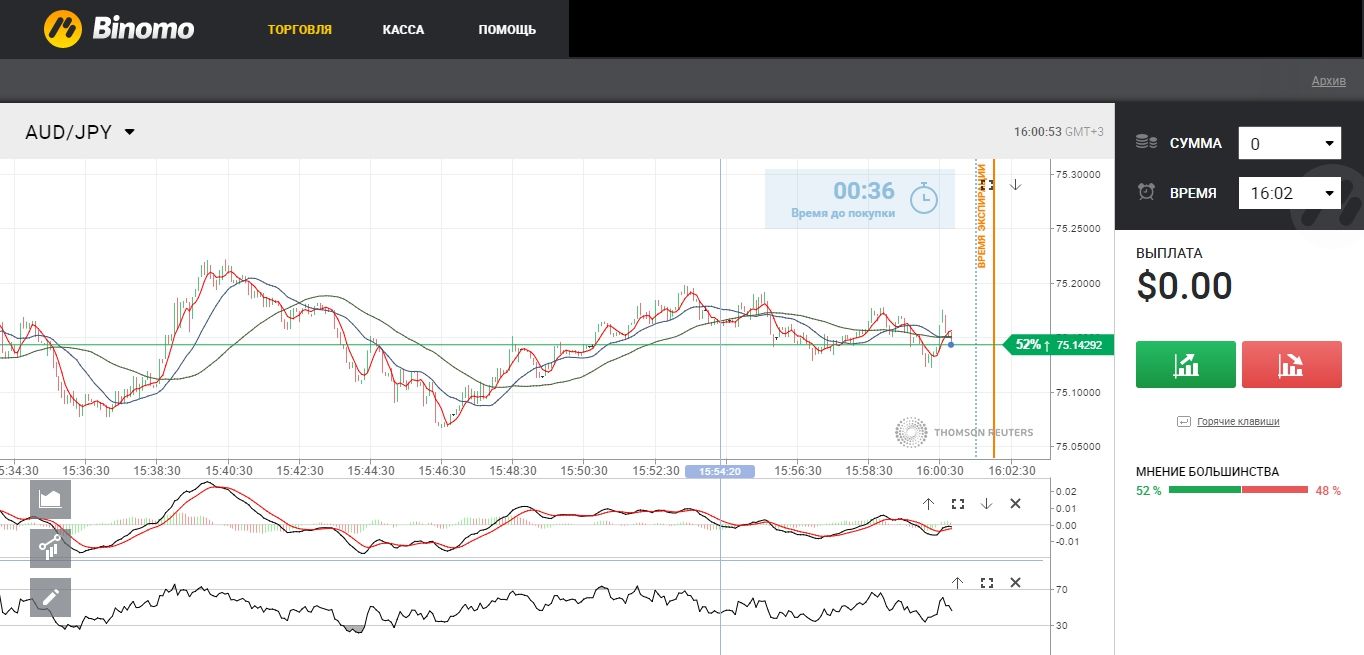Screen dimensions: 1364x655
Task: Click the Binomo logo
Action: [119, 29]
